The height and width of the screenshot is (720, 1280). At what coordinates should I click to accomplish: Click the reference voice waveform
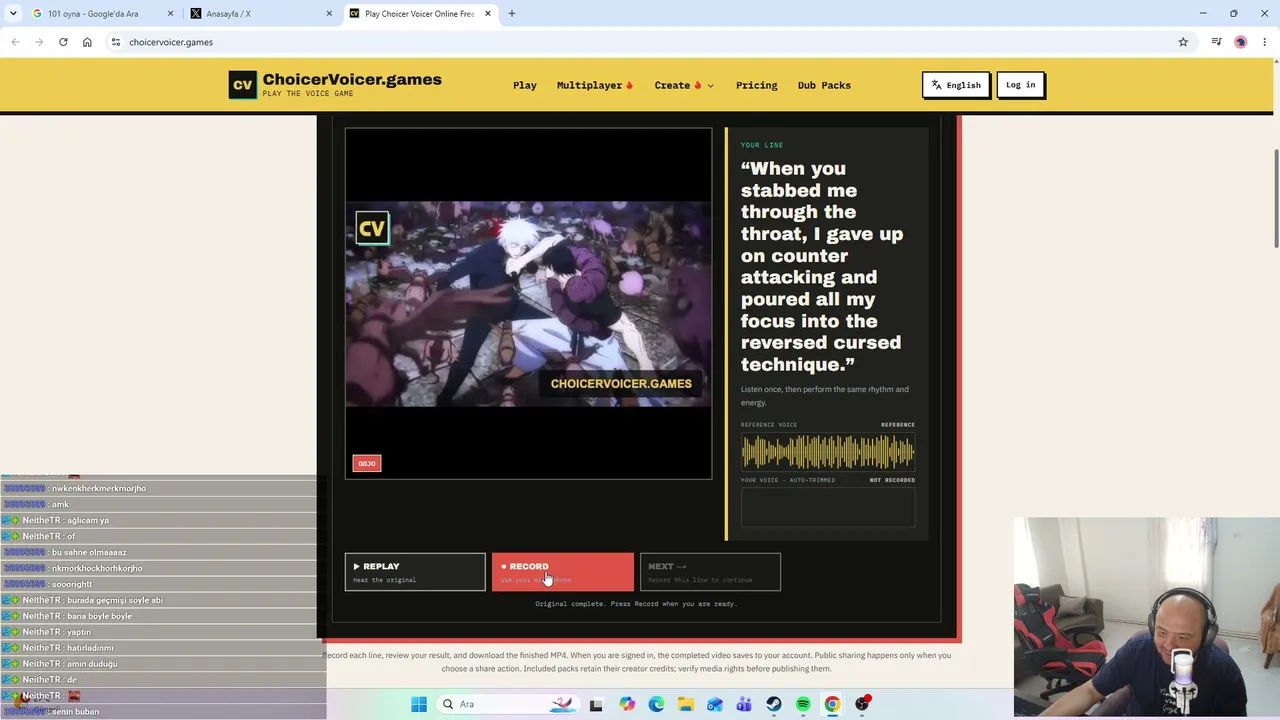pos(828,452)
